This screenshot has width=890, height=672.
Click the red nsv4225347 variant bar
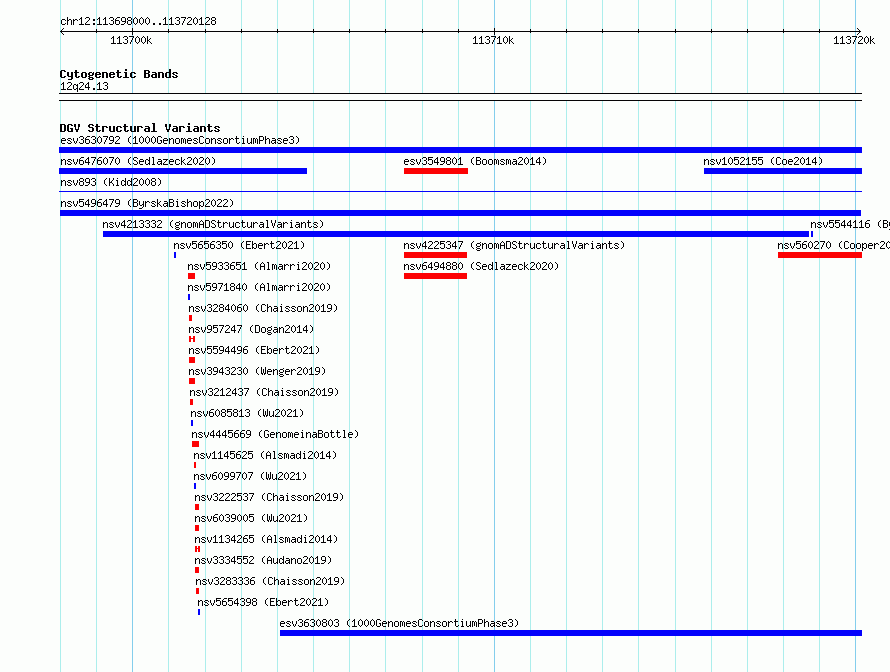[435, 255]
